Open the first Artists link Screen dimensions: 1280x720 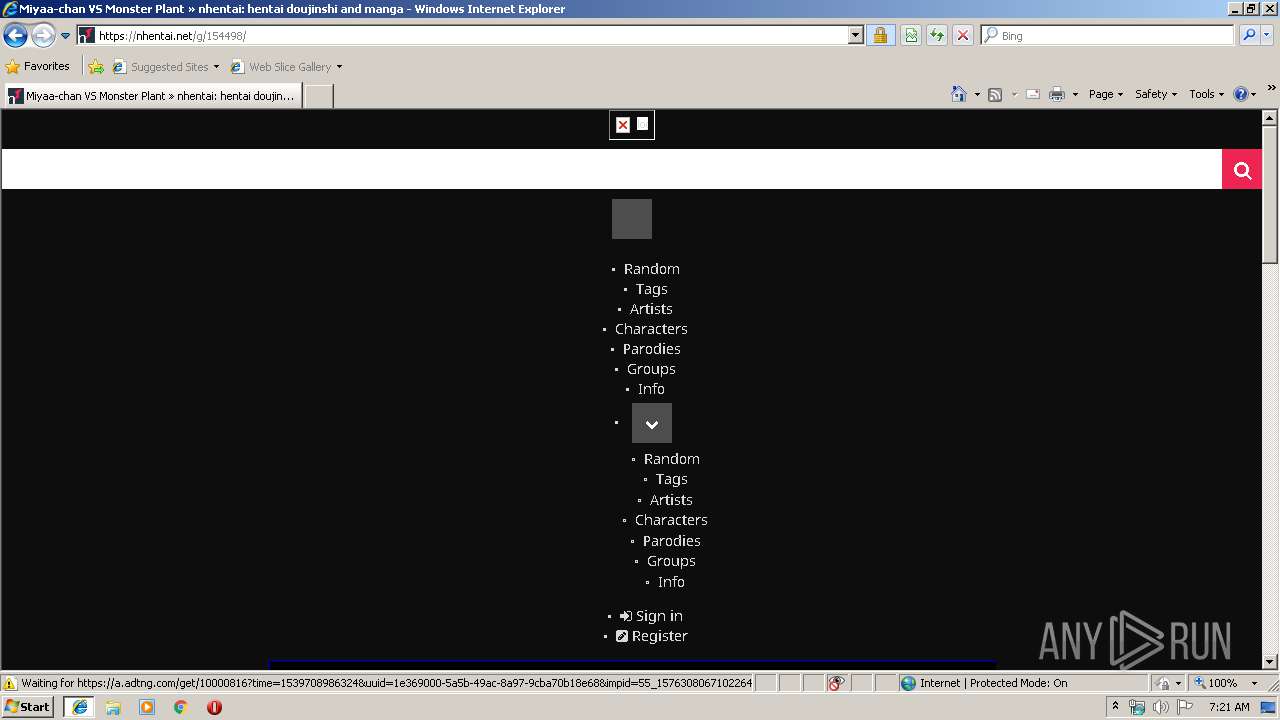(x=651, y=309)
